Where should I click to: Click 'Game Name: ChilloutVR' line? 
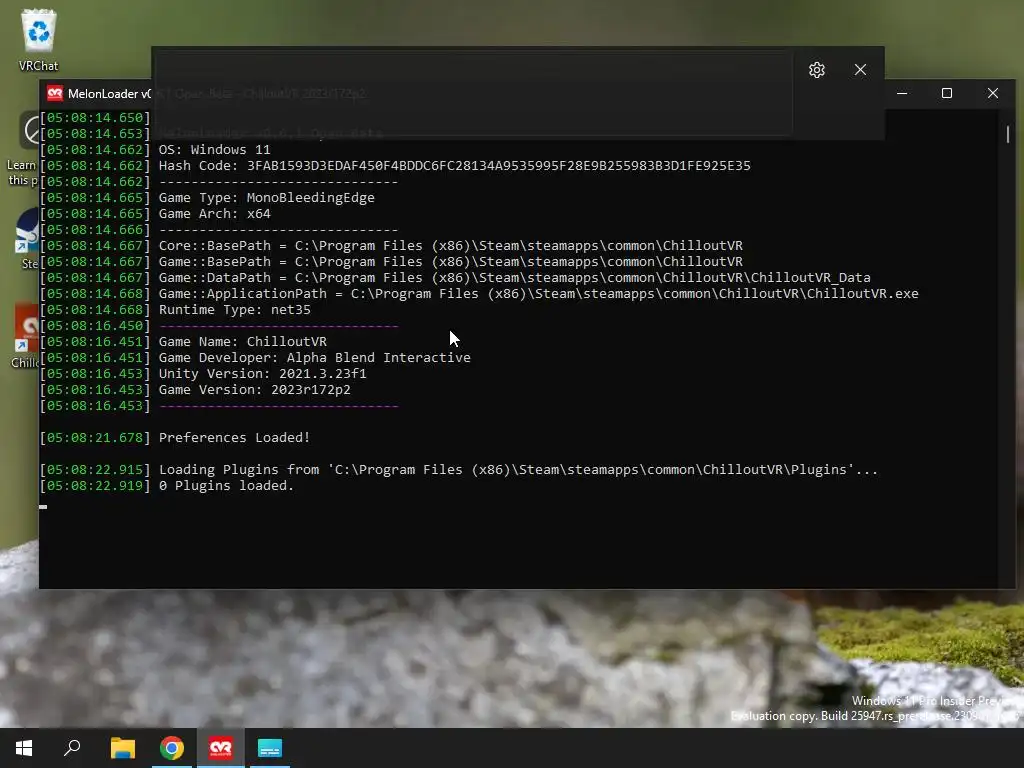(243, 342)
